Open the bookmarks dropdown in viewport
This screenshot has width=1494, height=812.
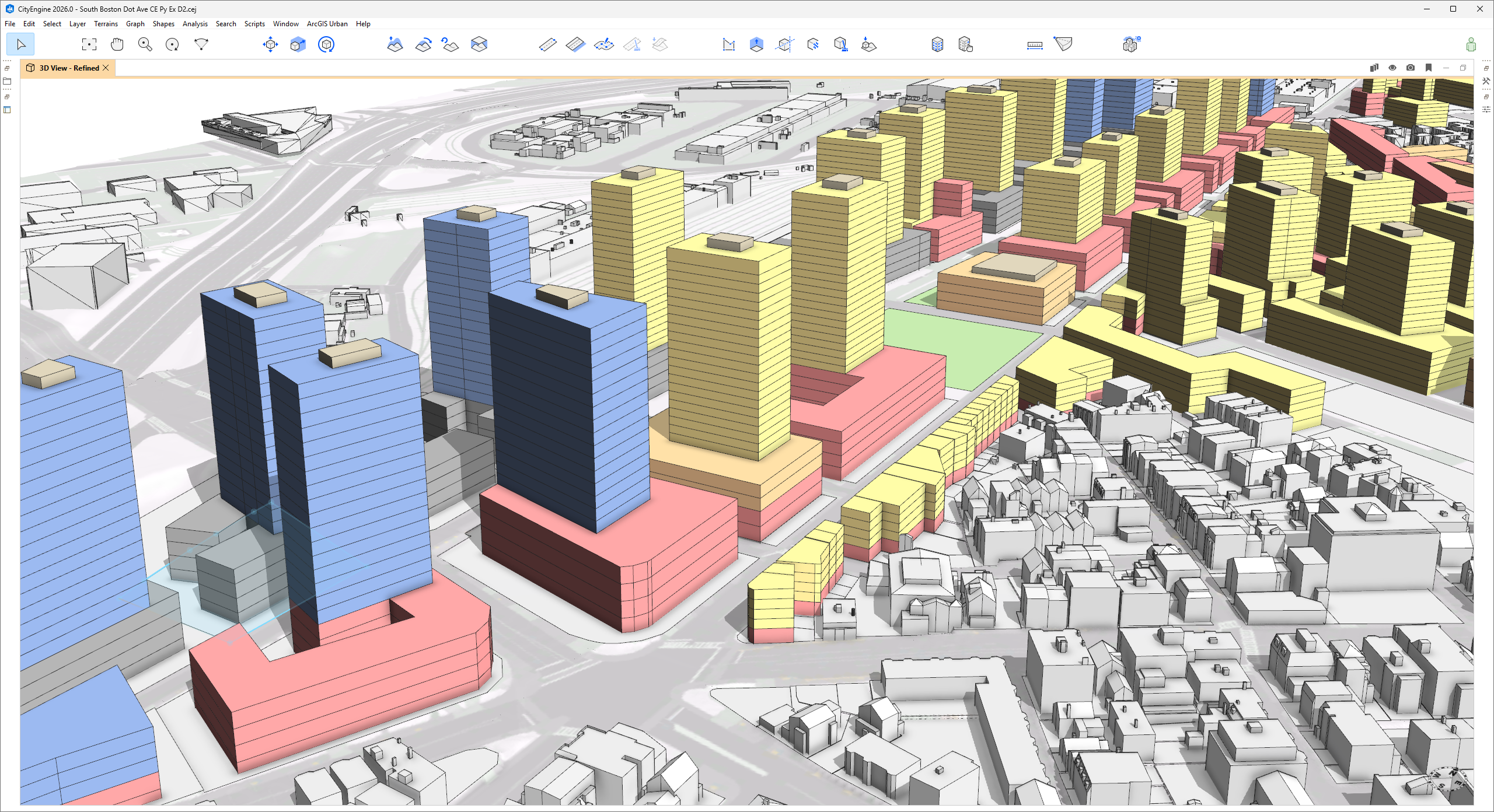[x=1429, y=68]
